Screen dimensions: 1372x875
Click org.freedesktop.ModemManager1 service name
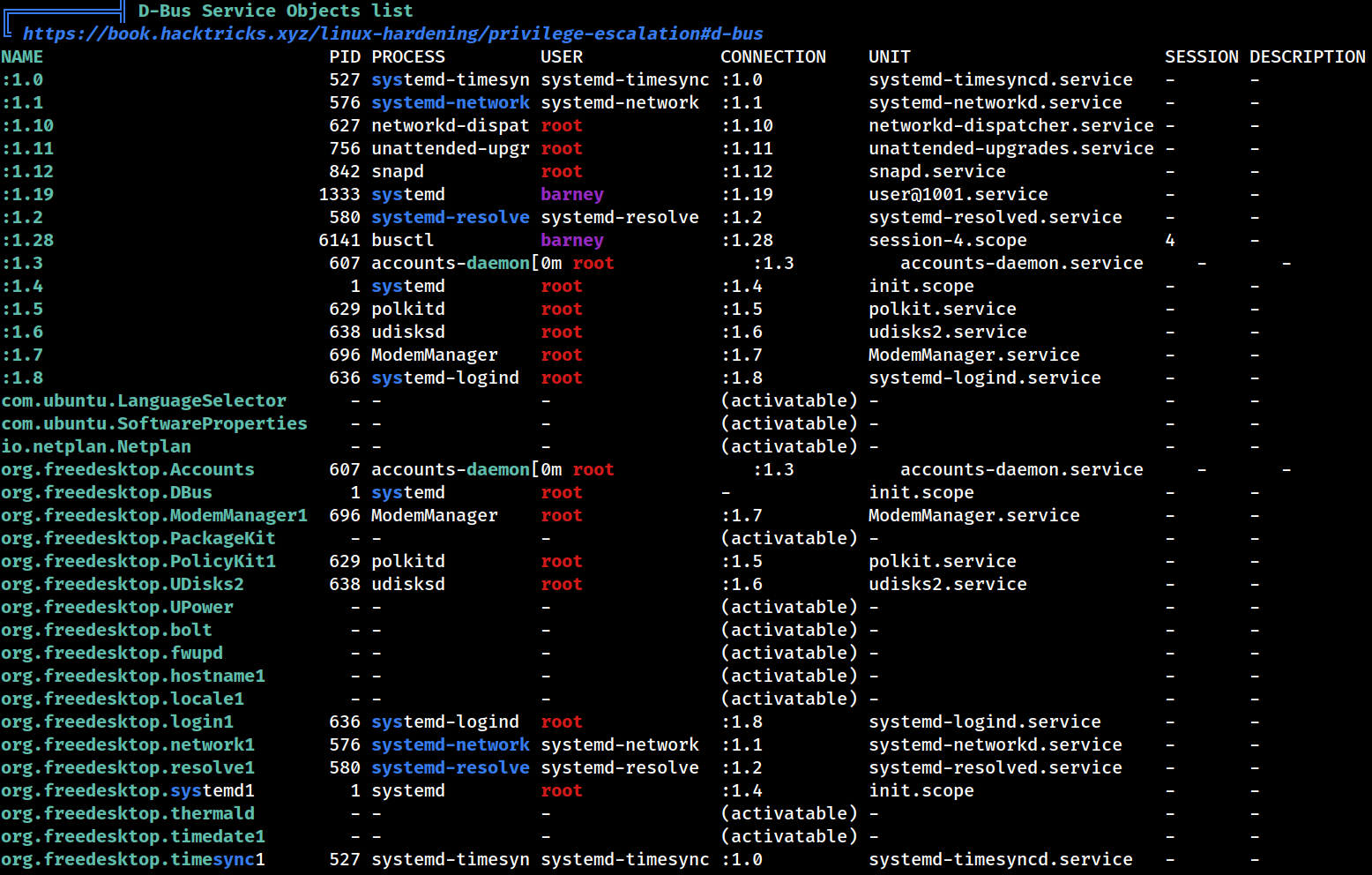154,515
